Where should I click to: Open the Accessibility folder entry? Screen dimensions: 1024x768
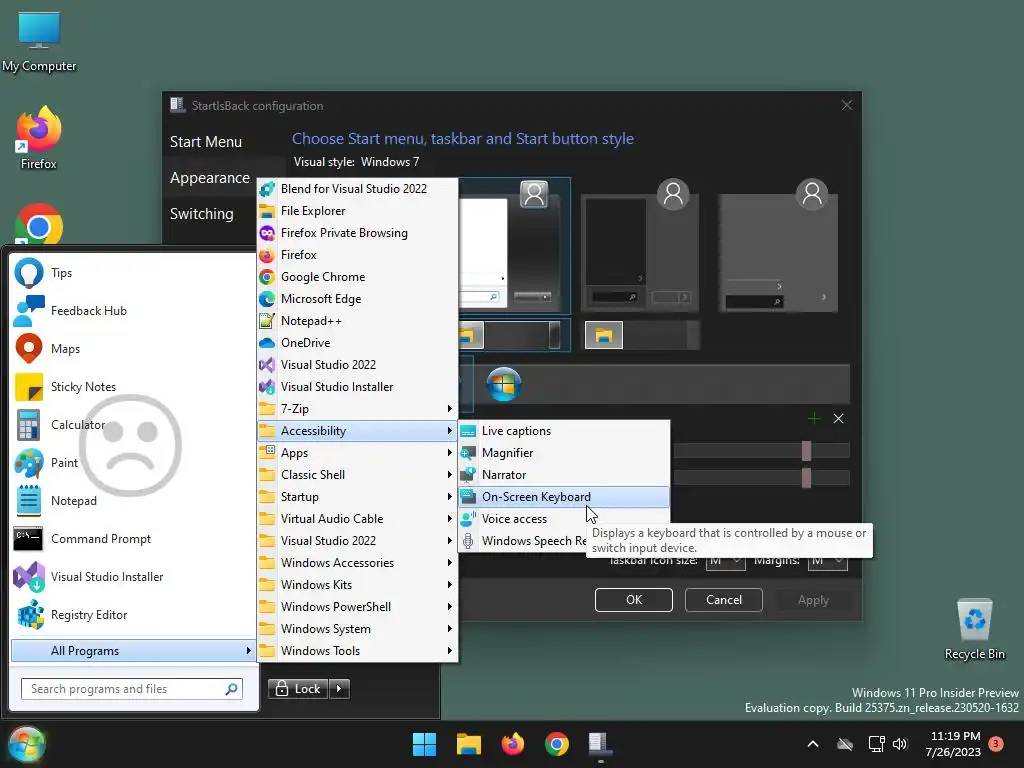tap(357, 431)
